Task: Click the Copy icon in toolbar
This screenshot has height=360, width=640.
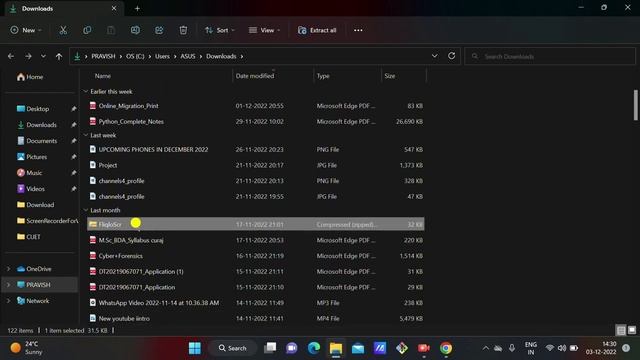Action: [x=87, y=30]
